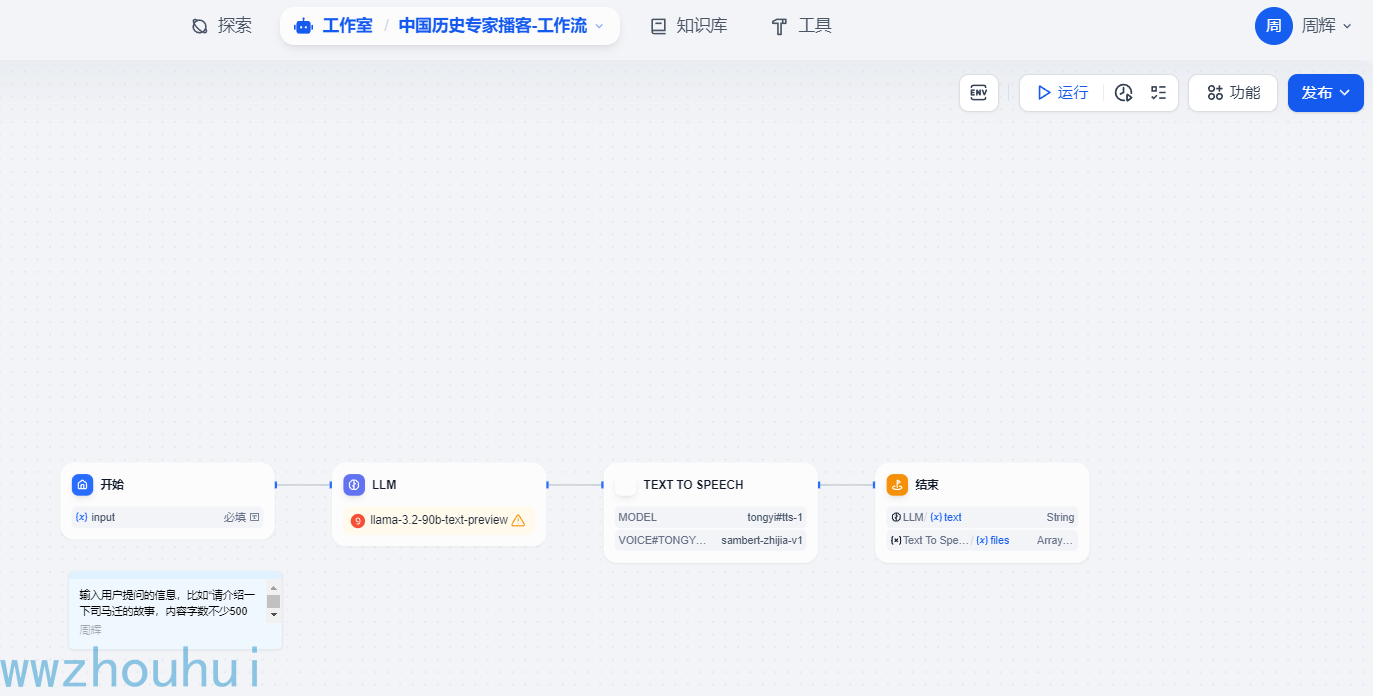1373x696 pixels.
Task: Open the 知识库 knowledge tab
Action: [x=689, y=26]
